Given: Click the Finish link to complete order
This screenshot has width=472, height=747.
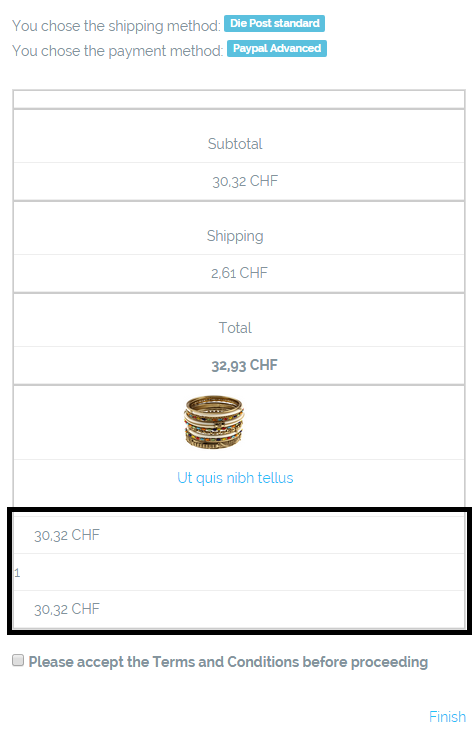Looking at the screenshot, I should pos(447,717).
